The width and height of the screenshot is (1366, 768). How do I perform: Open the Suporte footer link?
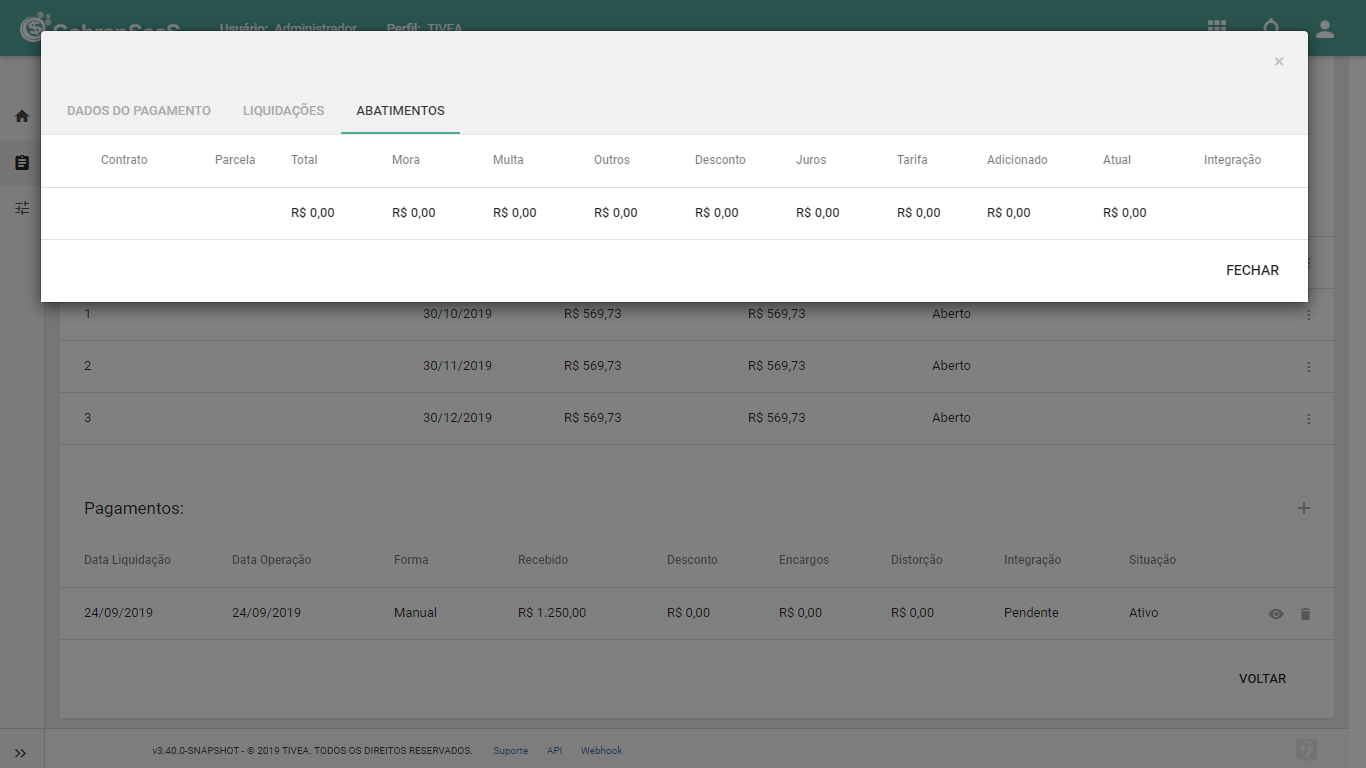tap(511, 751)
